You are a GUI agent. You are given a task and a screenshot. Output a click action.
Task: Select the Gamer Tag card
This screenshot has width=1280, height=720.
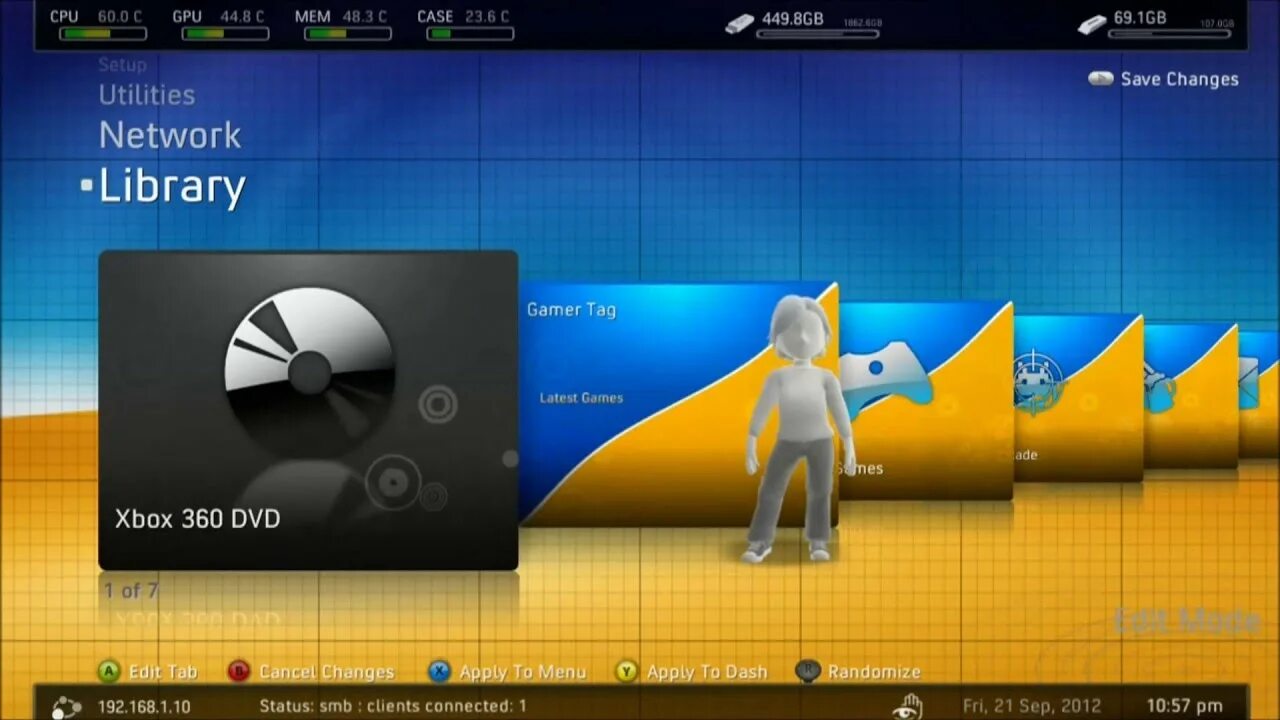click(x=678, y=404)
